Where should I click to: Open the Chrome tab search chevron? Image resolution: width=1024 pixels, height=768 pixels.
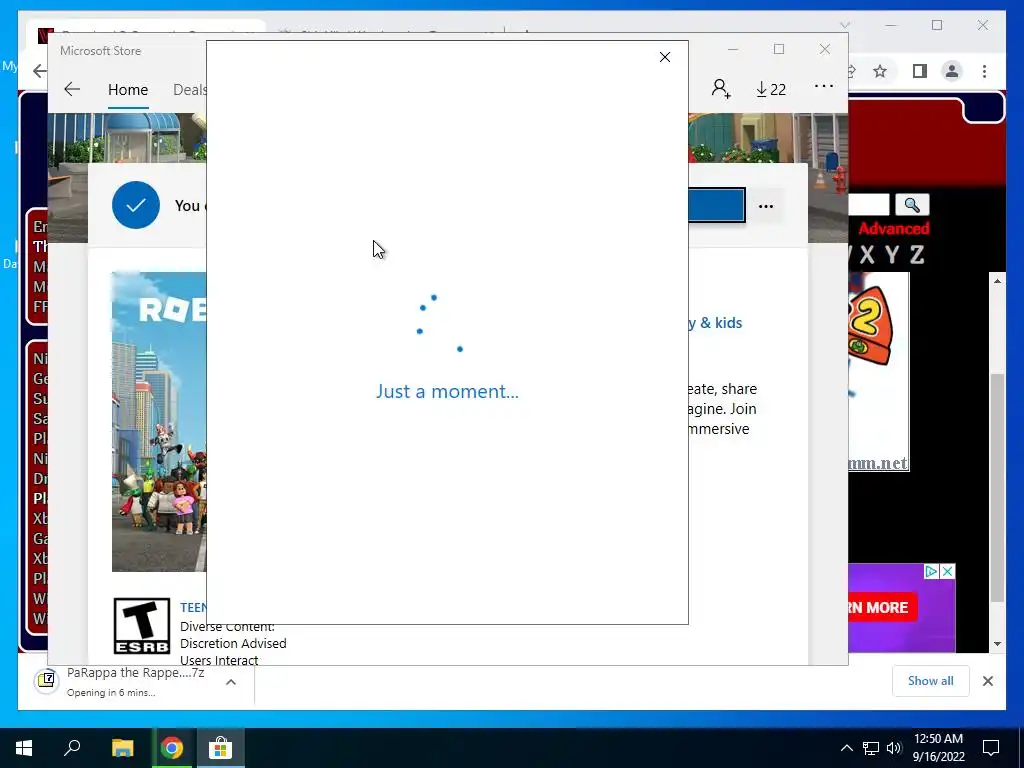[x=844, y=25]
